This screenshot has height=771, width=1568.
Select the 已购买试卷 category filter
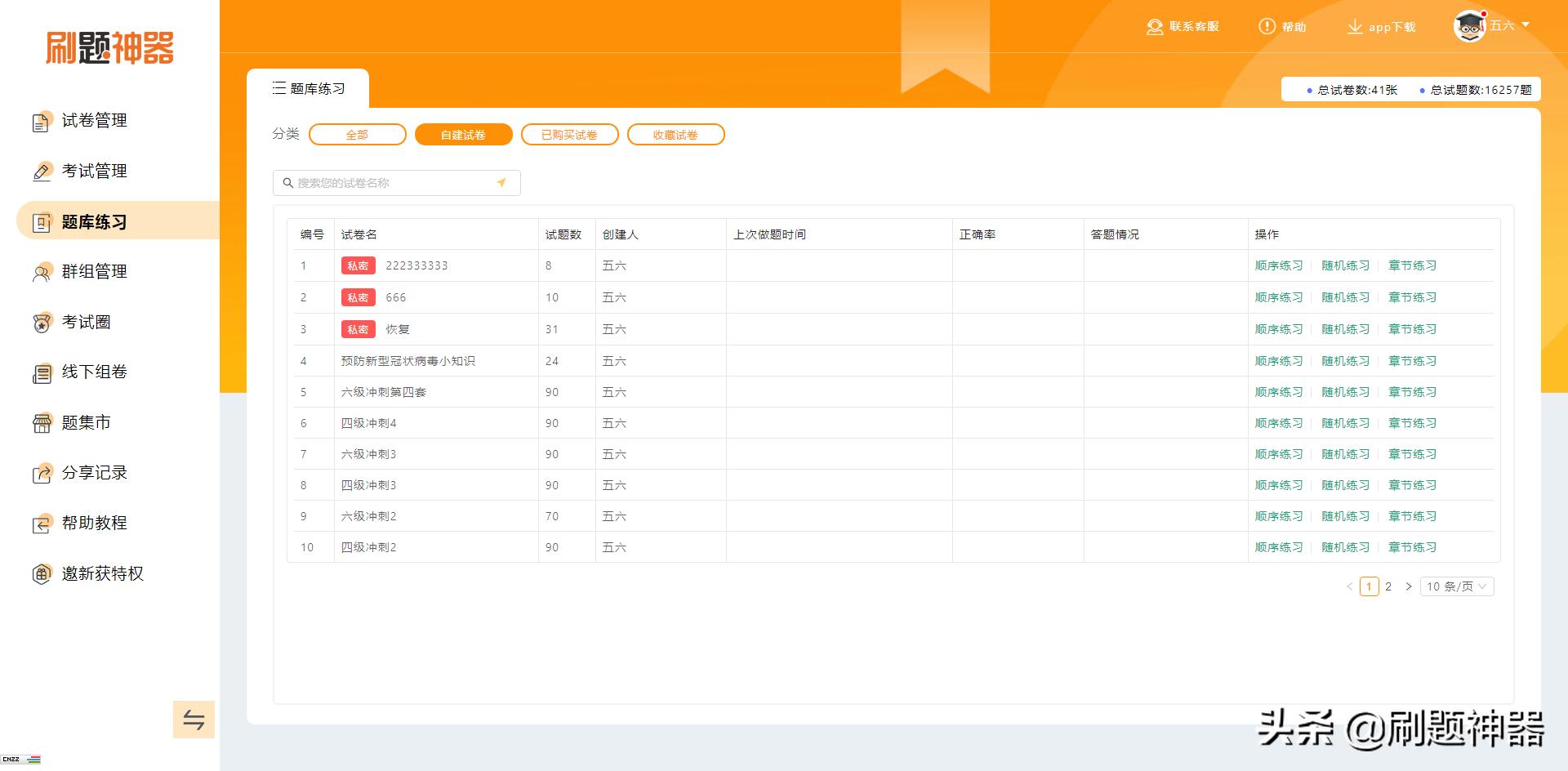tap(569, 135)
